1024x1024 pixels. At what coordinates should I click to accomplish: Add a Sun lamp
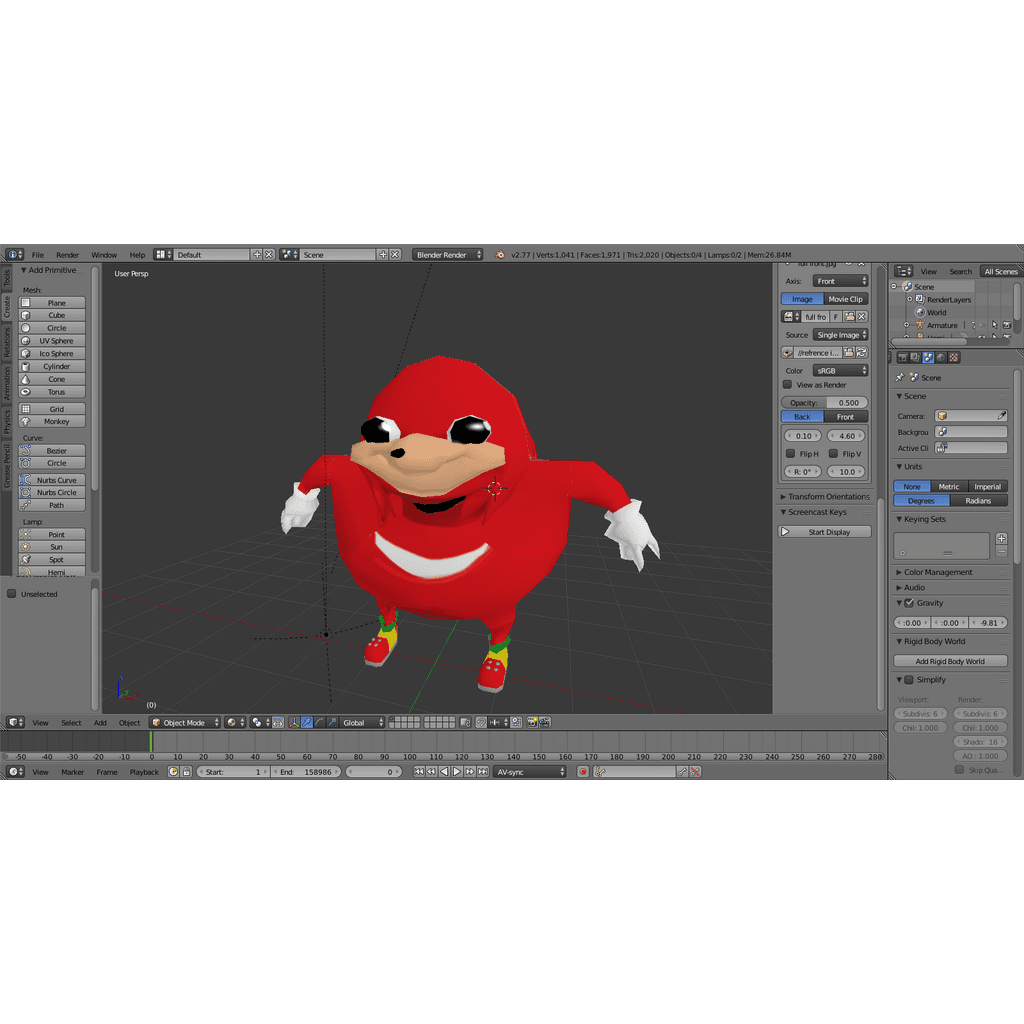tap(52, 547)
